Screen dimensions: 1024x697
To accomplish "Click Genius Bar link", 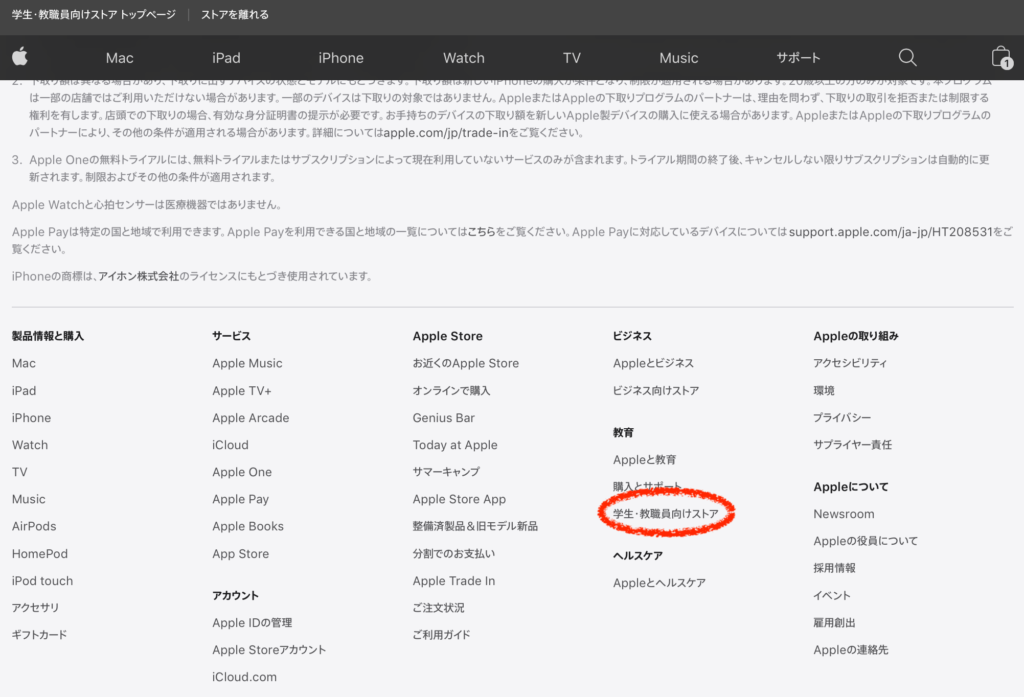I will point(443,417).
